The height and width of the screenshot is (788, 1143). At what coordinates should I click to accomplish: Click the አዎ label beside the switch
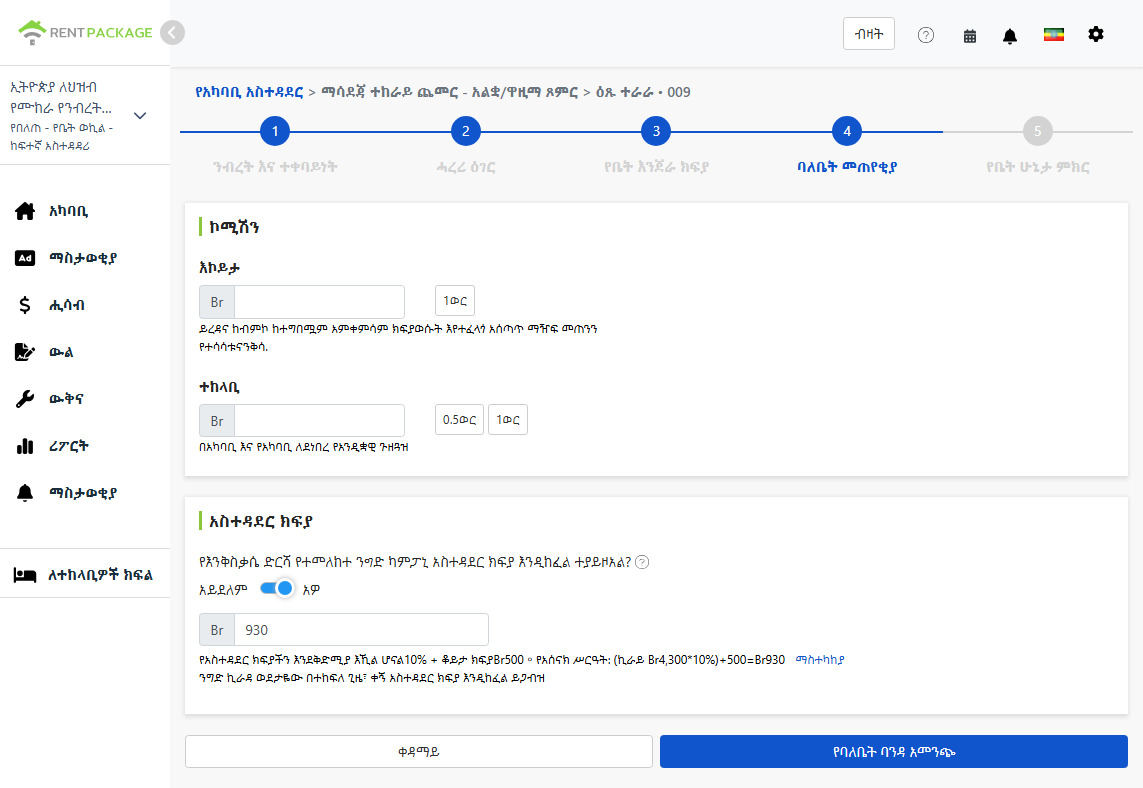tap(311, 589)
